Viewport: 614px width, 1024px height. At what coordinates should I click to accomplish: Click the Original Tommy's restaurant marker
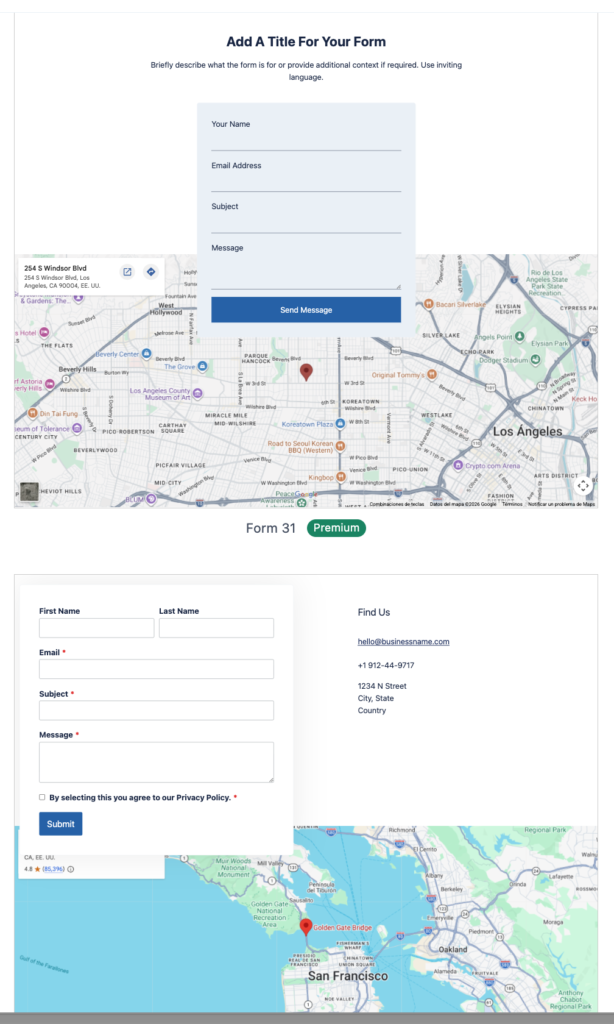pos(431,375)
